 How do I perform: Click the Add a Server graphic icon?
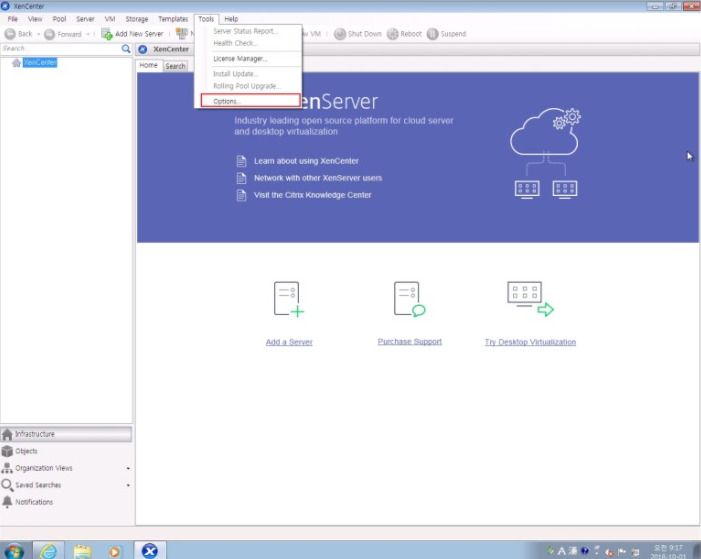pyautogui.click(x=288, y=299)
